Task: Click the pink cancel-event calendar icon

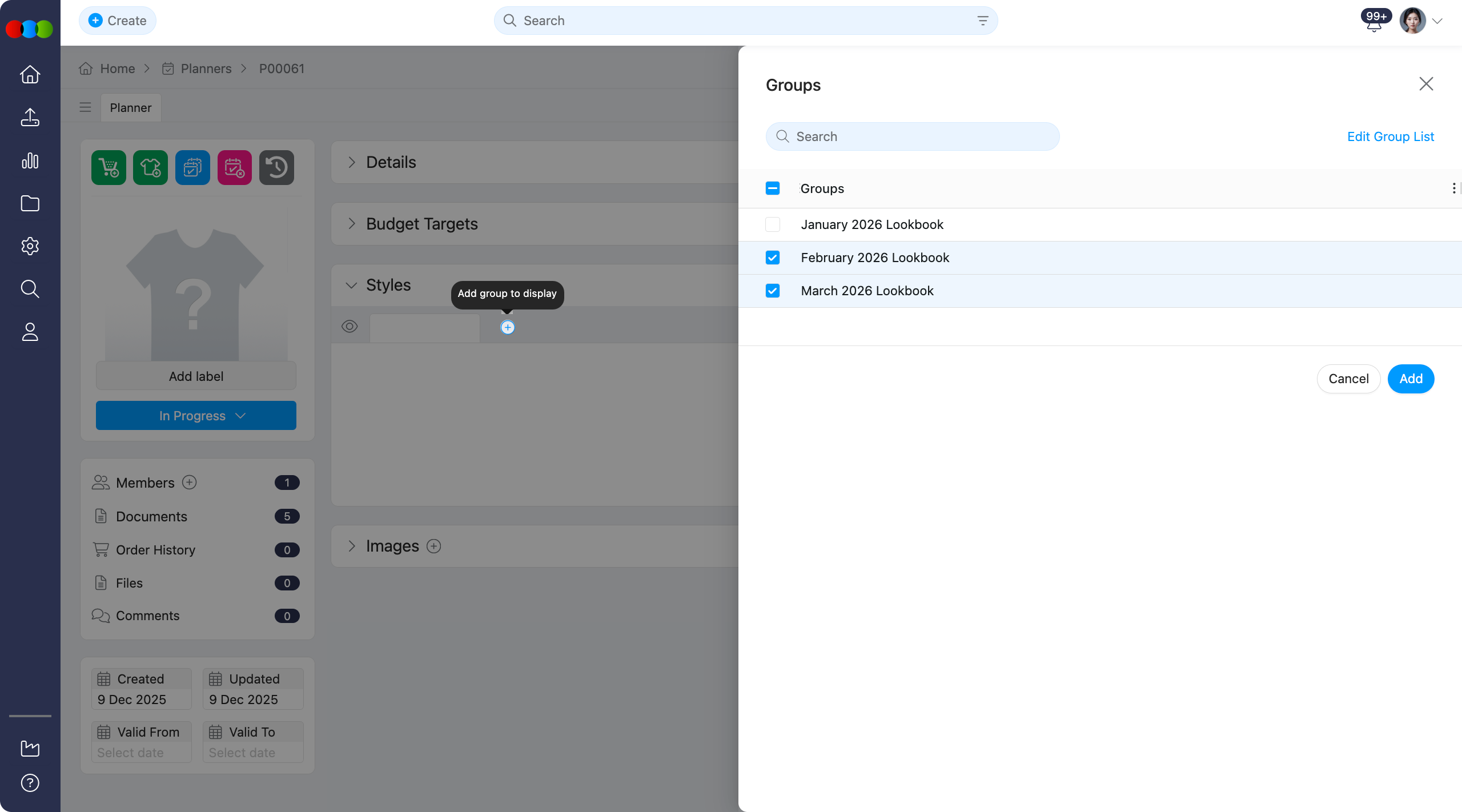Action: (234, 167)
